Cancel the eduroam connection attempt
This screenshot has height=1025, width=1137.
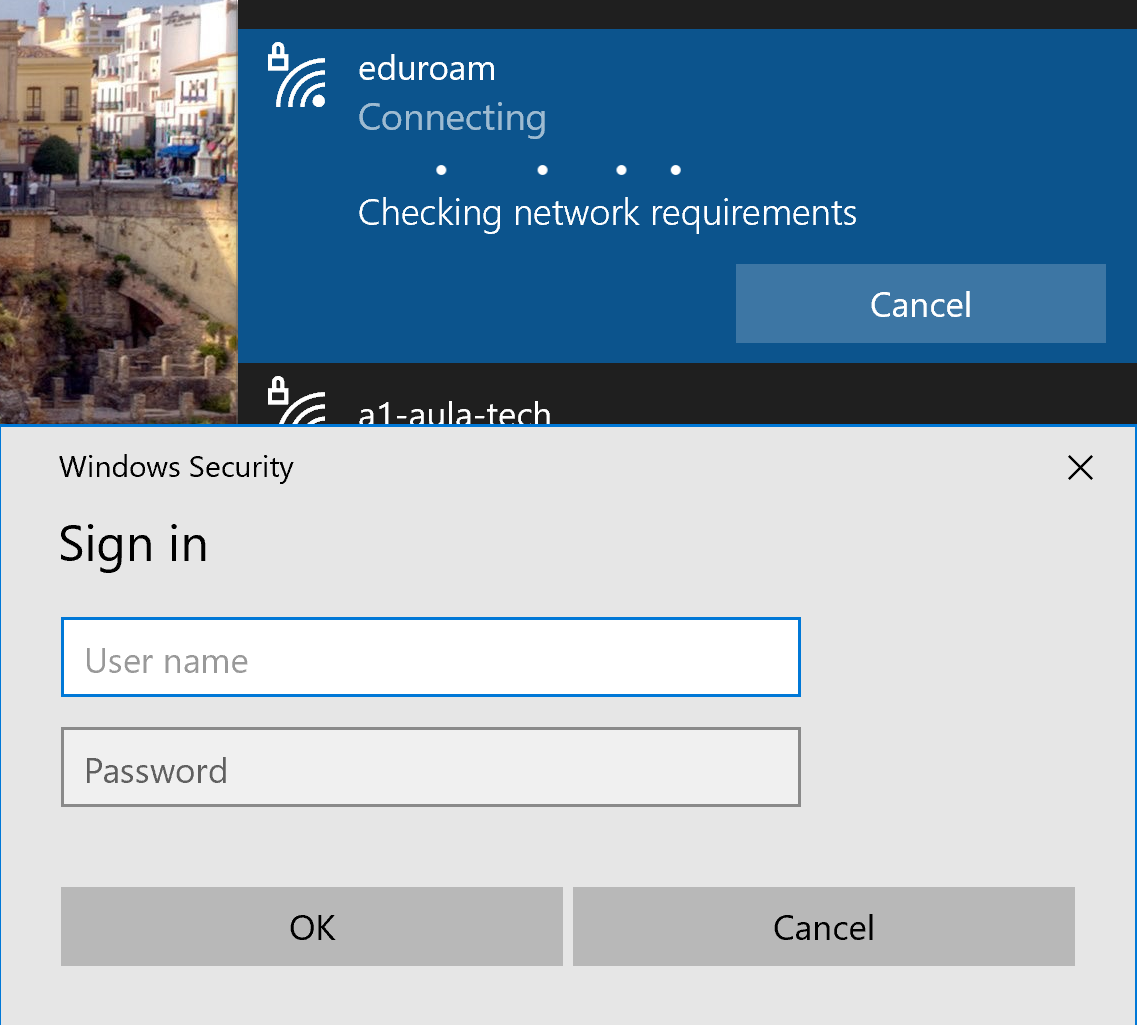click(x=919, y=303)
